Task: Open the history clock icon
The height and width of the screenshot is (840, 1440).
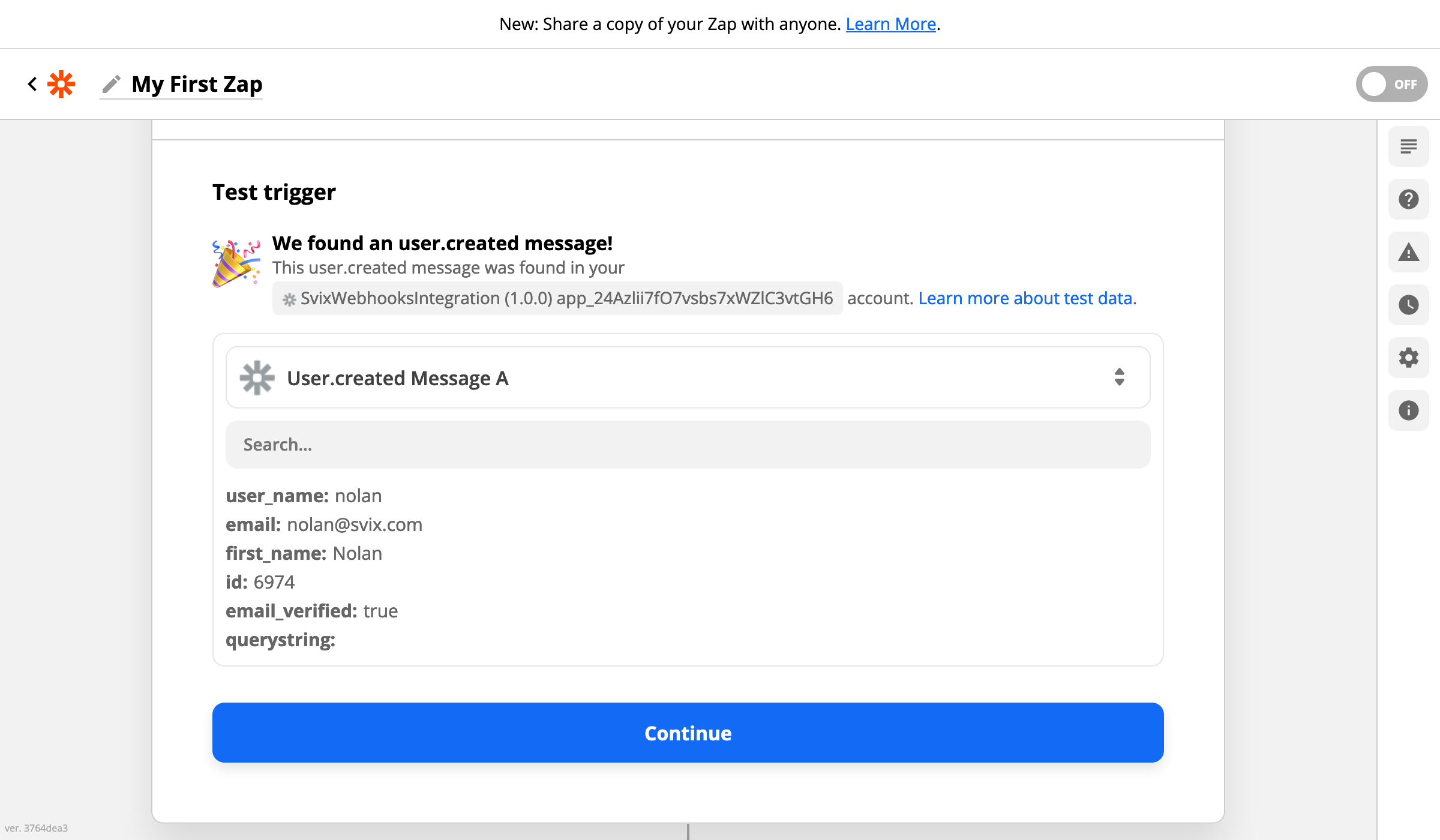Action: 1408,305
